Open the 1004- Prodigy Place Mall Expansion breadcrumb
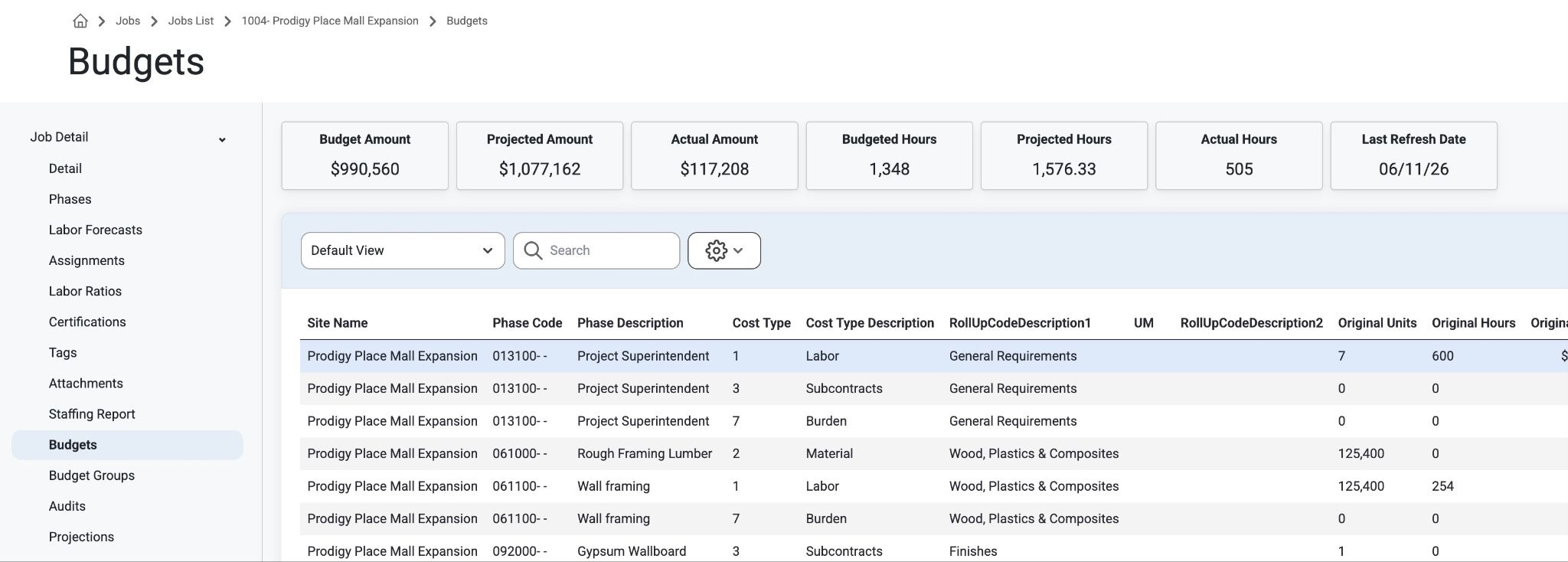 pyautogui.click(x=330, y=21)
